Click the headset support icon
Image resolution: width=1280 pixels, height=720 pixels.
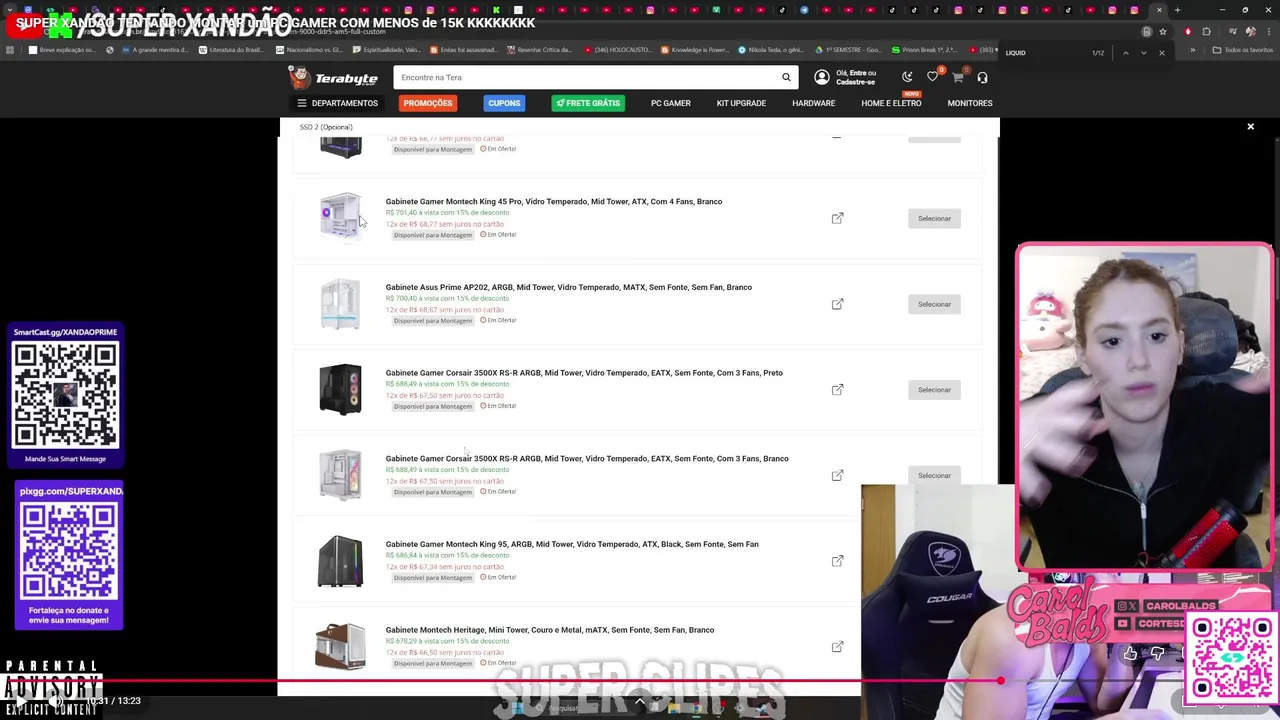[x=982, y=77]
